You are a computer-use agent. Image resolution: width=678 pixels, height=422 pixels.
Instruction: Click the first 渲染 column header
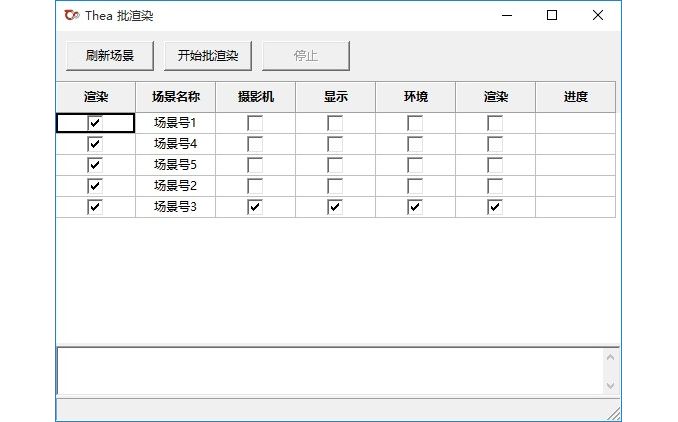(96, 97)
